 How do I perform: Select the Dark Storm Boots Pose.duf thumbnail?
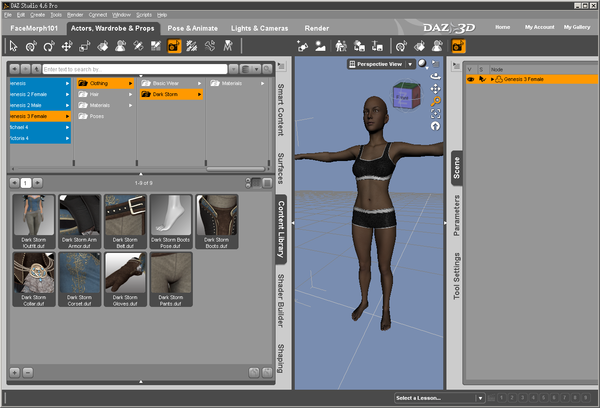[x=171, y=222]
